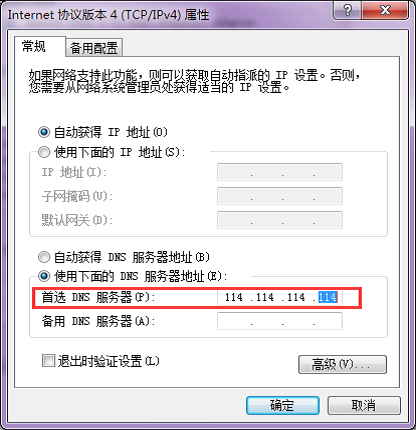Click first octet 114 of preferred DNS
The width and height of the screenshot is (416, 430).
pos(234,297)
